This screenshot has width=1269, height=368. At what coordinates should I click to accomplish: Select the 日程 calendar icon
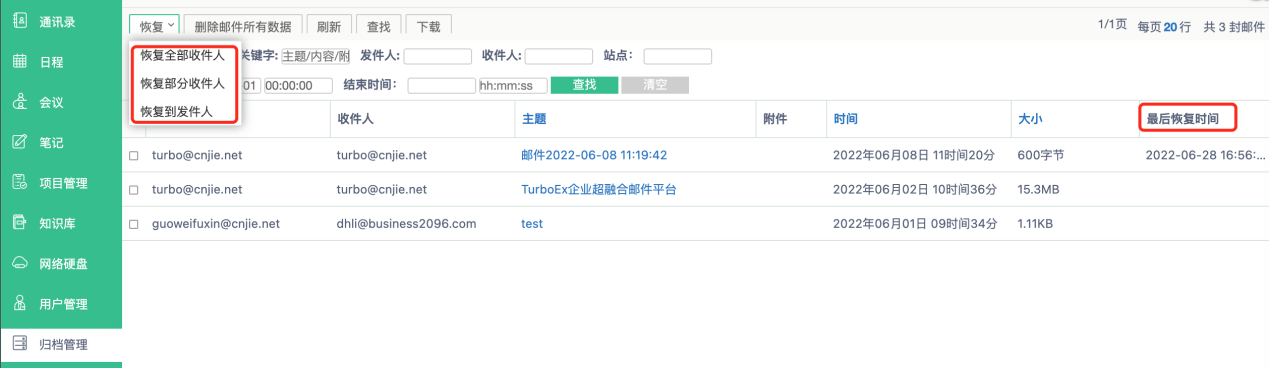point(19,62)
